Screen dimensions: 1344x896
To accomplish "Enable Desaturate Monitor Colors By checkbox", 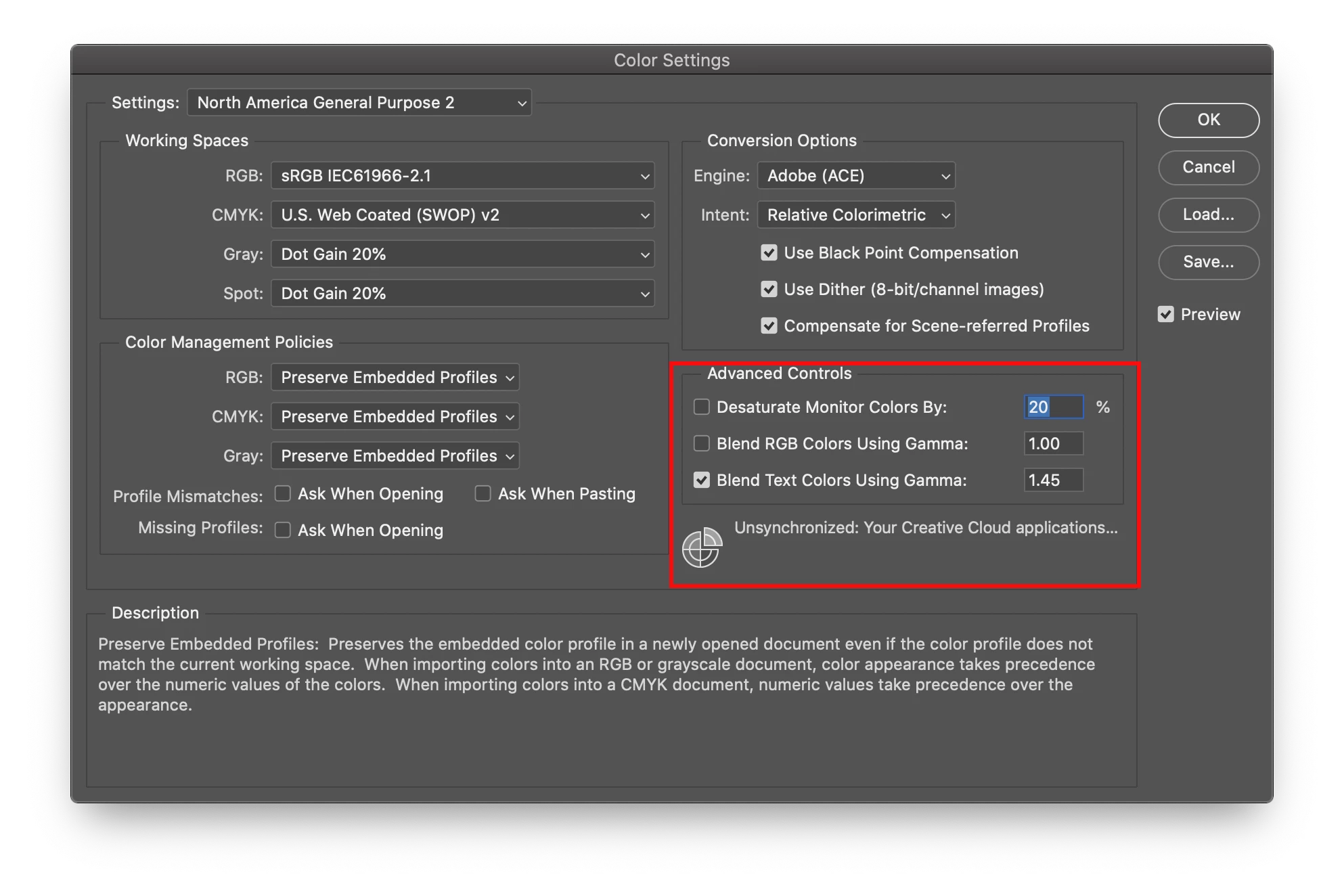I will tap(702, 407).
